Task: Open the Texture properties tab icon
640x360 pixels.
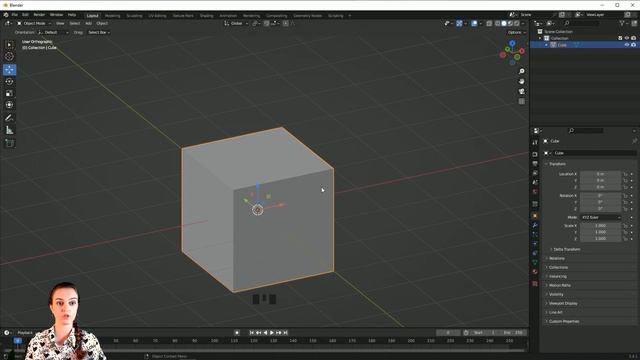Action: point(535,284)
